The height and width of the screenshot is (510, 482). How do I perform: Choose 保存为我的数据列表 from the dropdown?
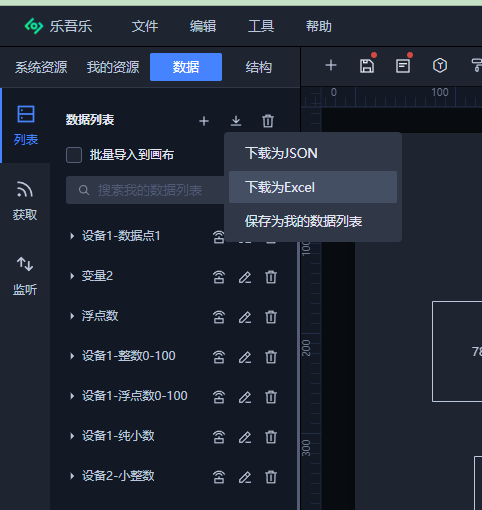click(313, 221)
